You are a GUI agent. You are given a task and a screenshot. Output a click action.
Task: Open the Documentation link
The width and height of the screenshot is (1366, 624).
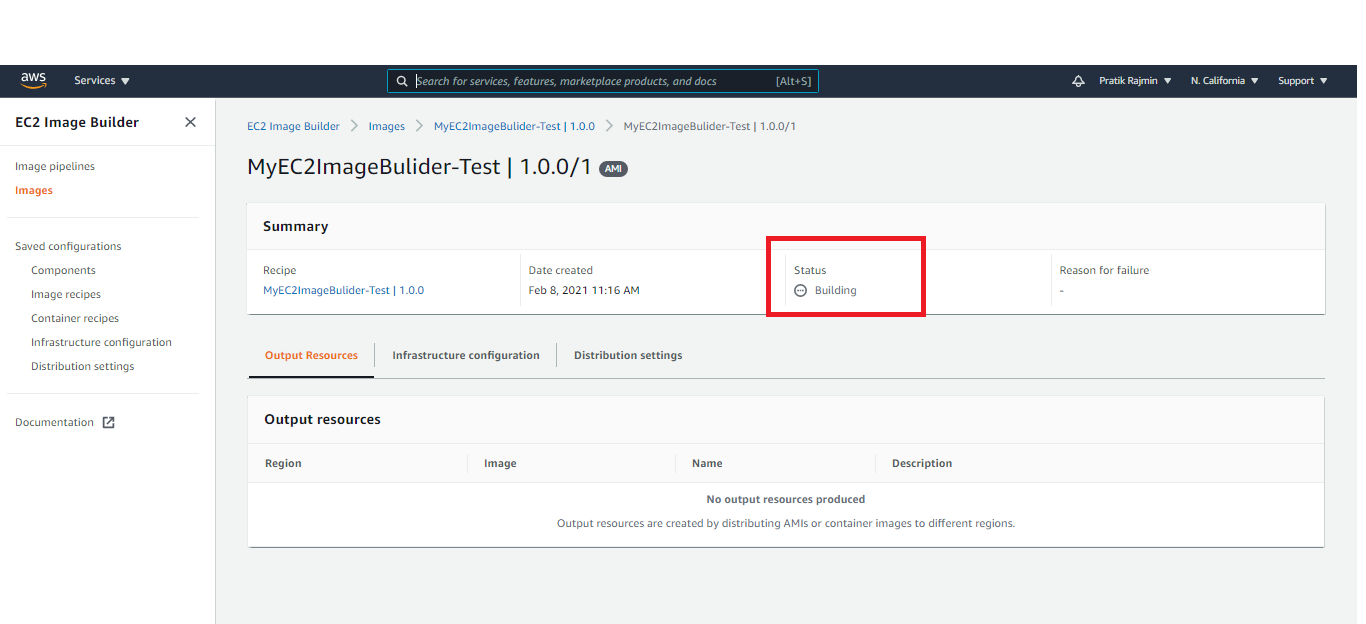click(x=54, y=422)
